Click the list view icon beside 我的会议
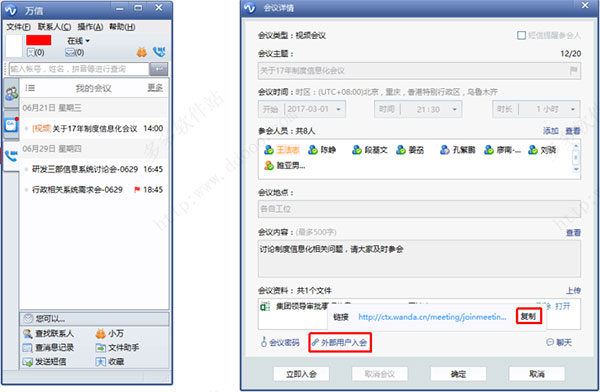The height and width of the screenshot is (392, 600). coord(30,88)
